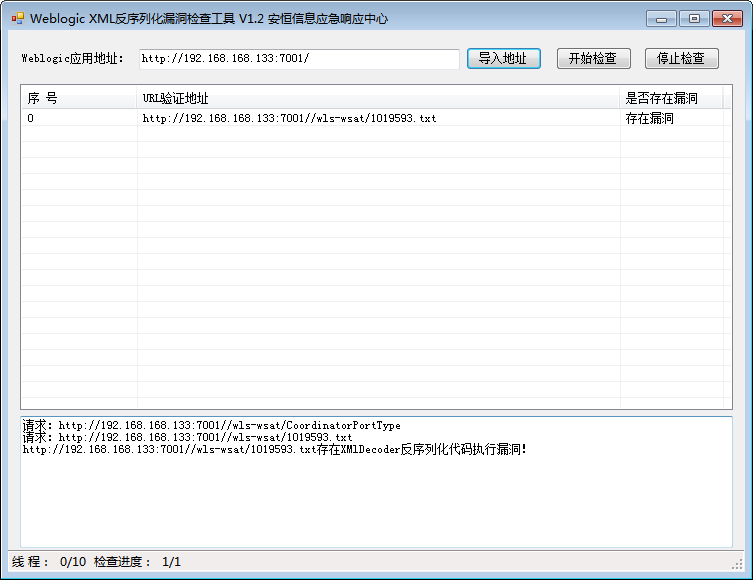Sort by the 序 号 column header
This screenshot has width=753, height=580.
coord(79,98)
